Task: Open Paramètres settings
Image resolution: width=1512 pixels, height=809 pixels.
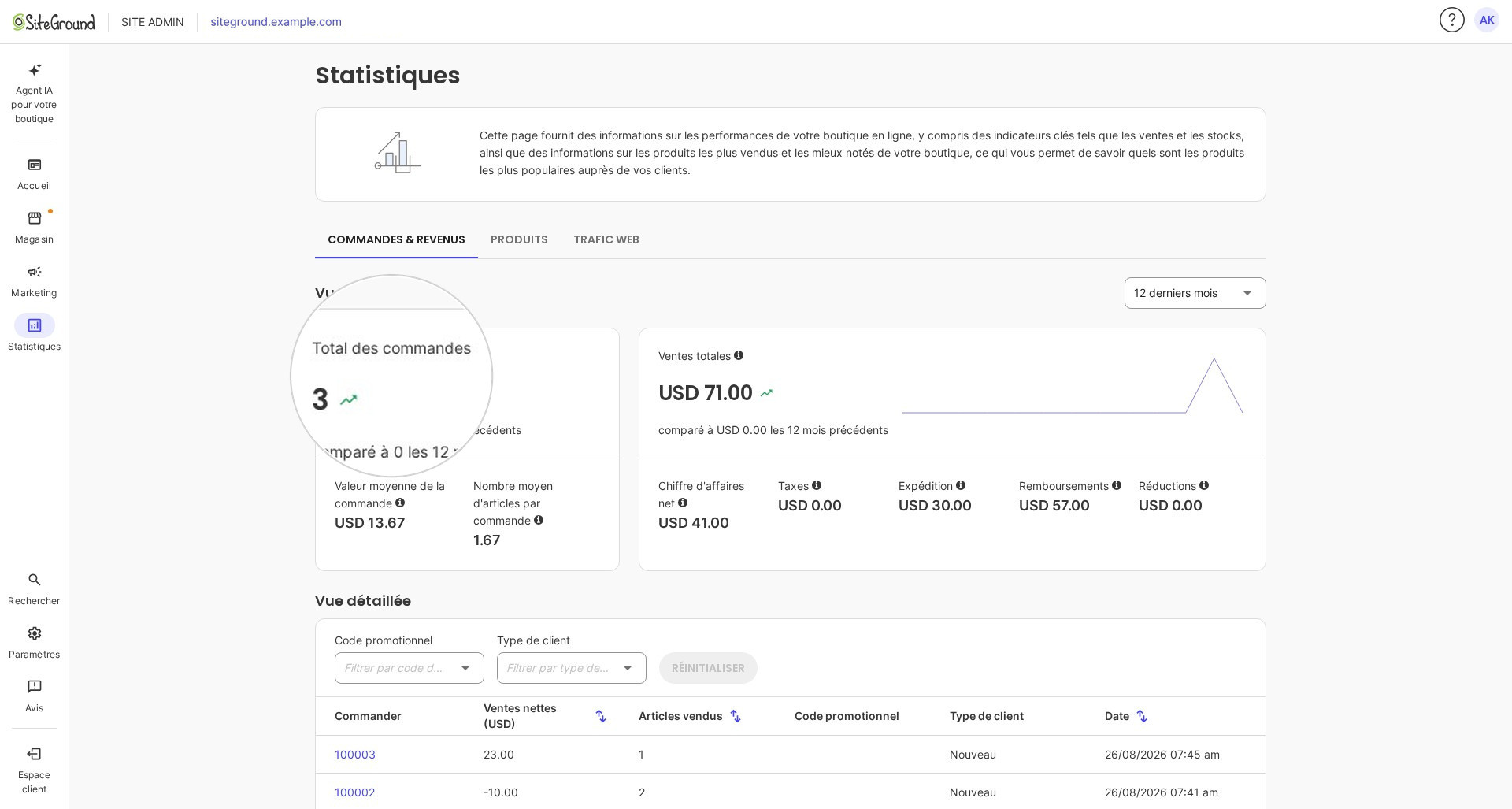Action: click(34, 643)
